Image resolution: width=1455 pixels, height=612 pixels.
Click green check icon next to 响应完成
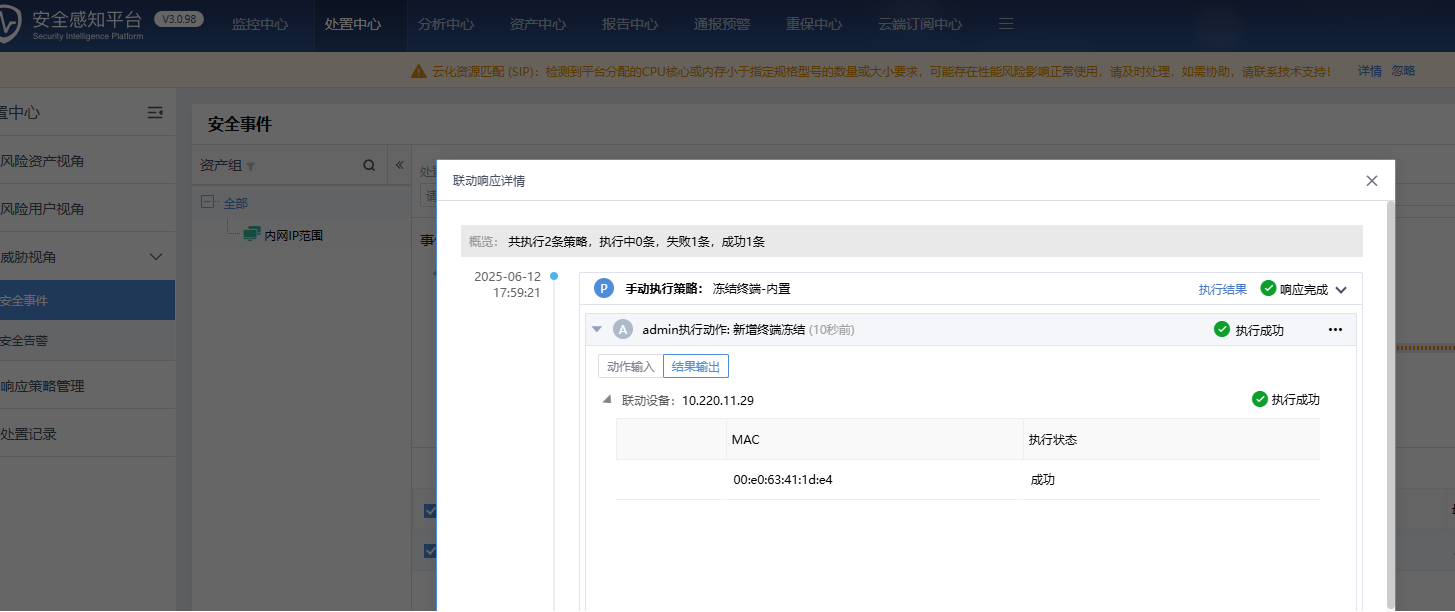[1268, 289]
